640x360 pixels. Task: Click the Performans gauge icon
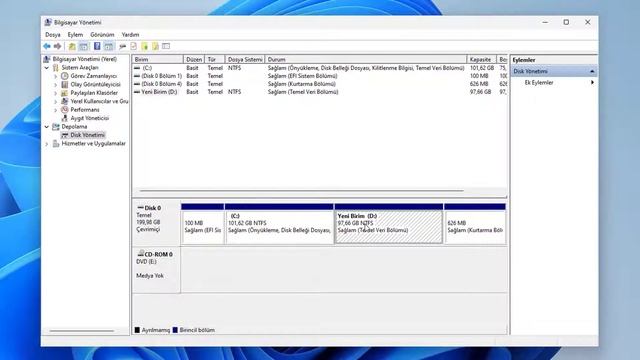pyautogui.click(x=64, y=110)
